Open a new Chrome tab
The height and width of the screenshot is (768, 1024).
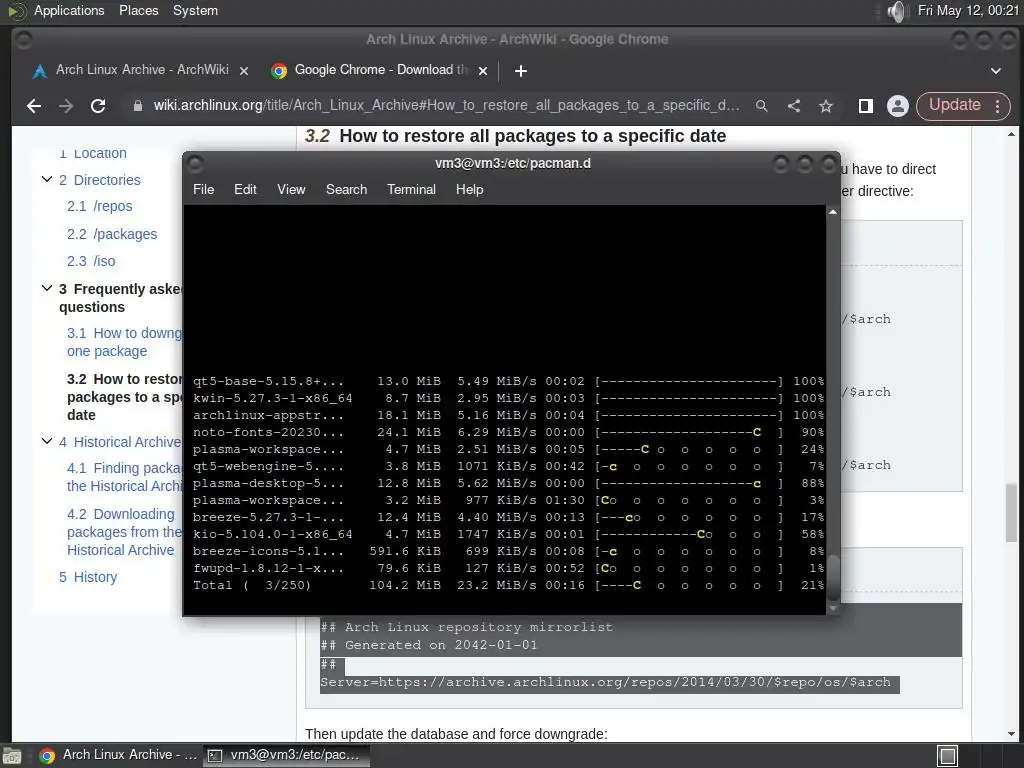click(x=520, y=71)
